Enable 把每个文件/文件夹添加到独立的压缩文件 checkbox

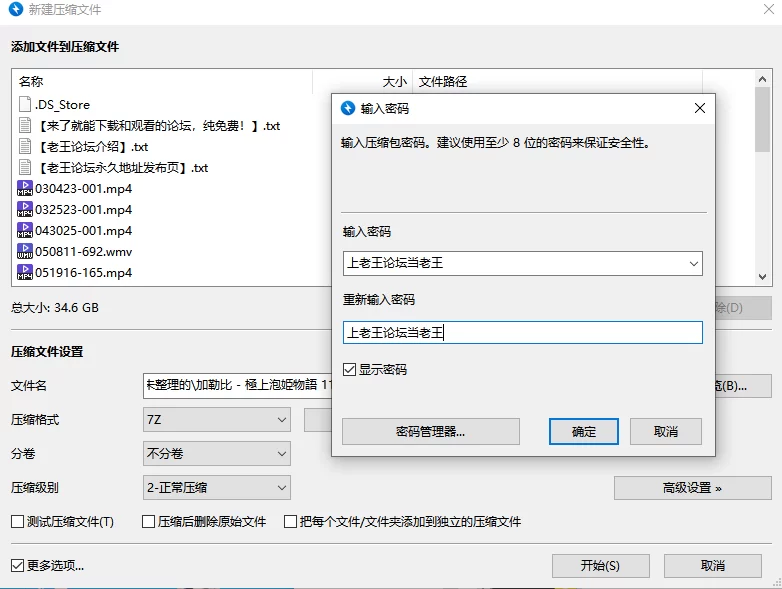pos(290,522)
